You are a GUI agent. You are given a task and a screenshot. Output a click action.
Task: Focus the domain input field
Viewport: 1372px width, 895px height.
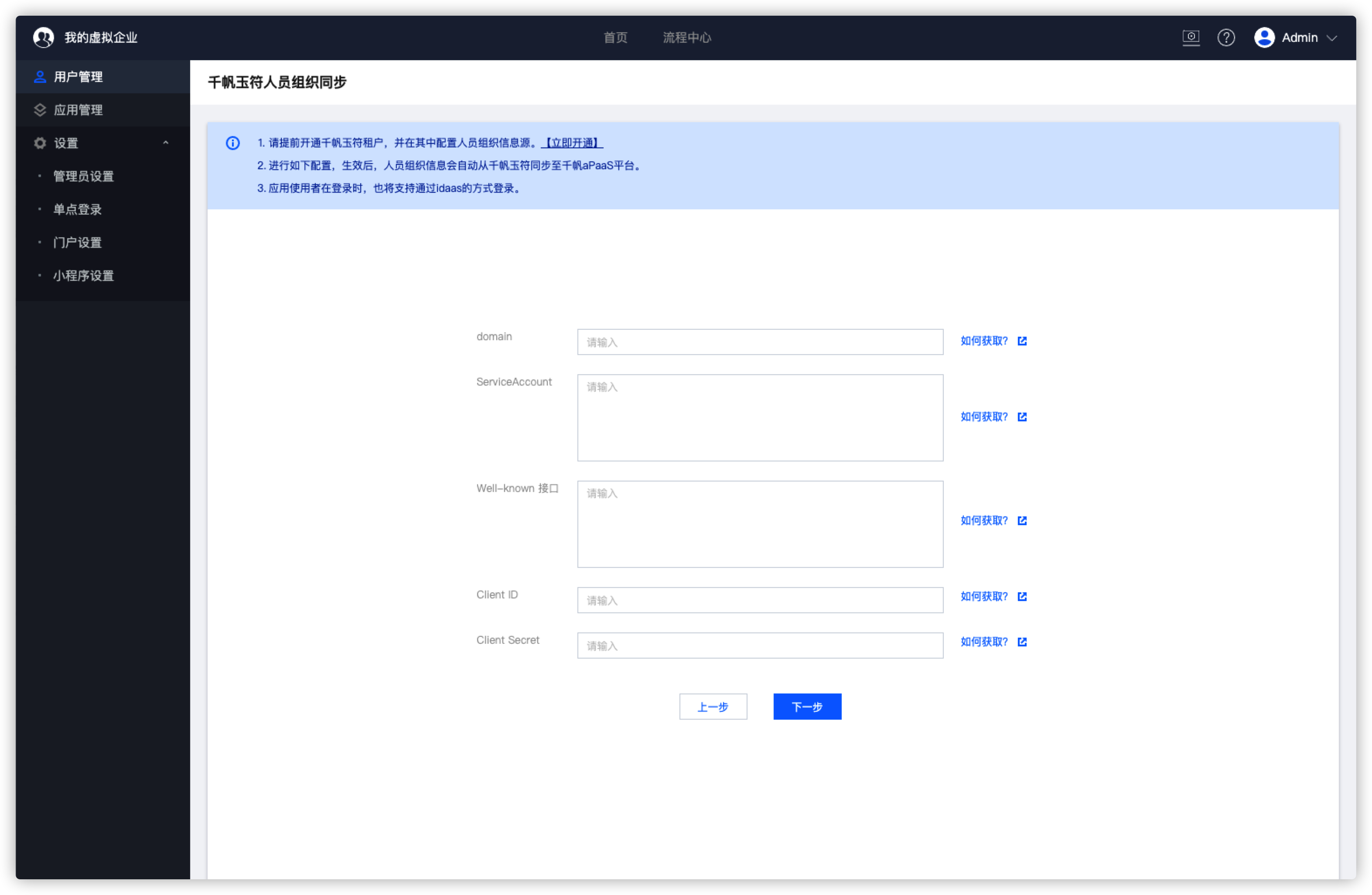(760, 342)
